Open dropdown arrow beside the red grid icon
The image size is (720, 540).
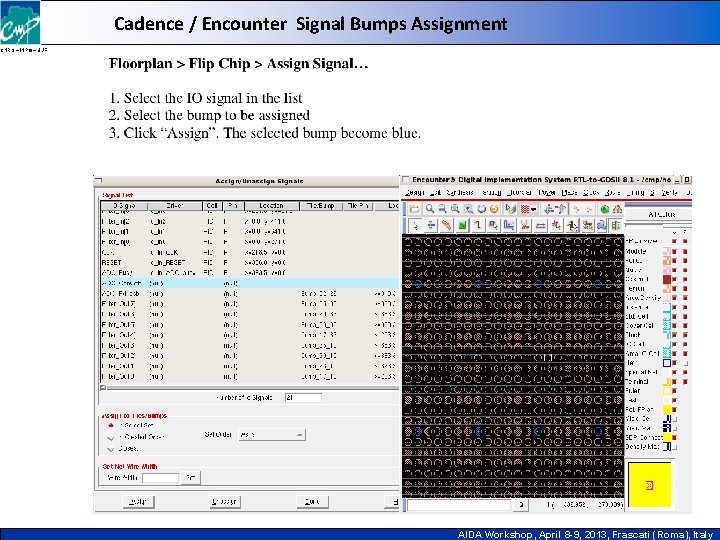[x=534, y=209]
